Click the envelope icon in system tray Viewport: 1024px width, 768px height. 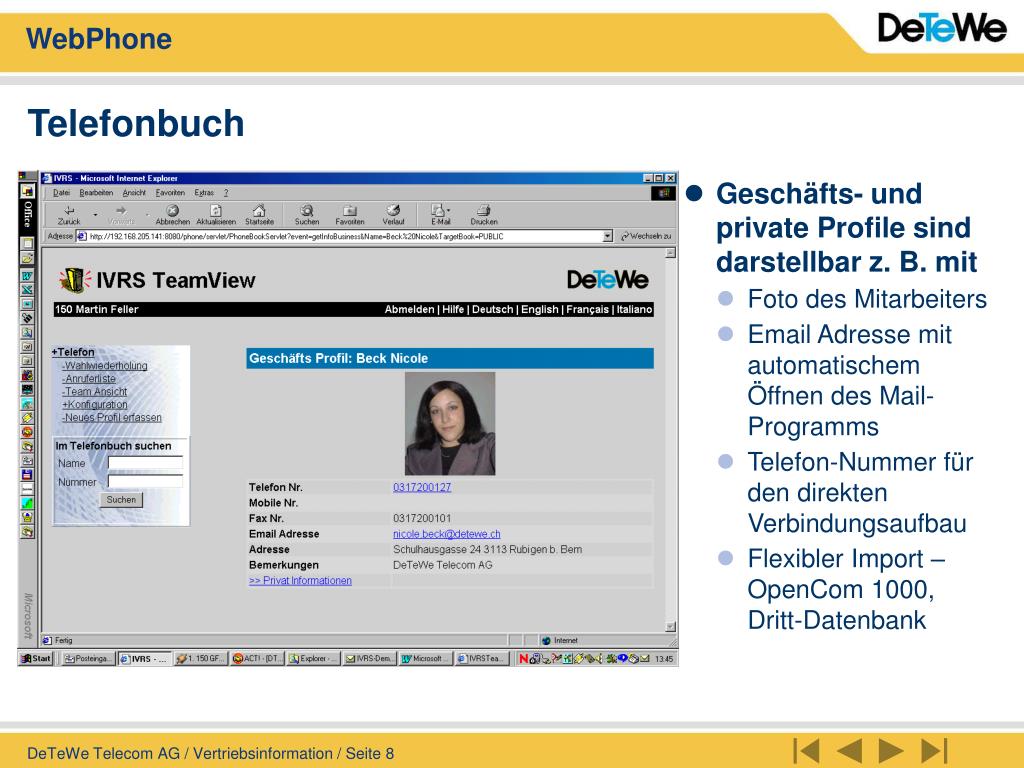645,658
